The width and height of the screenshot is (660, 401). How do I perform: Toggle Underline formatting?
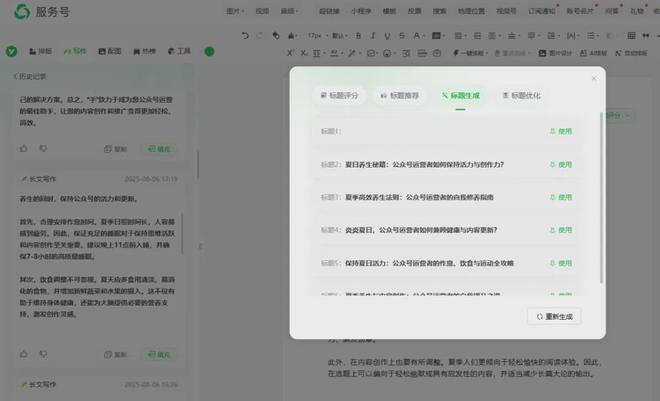tap(387, 36)
